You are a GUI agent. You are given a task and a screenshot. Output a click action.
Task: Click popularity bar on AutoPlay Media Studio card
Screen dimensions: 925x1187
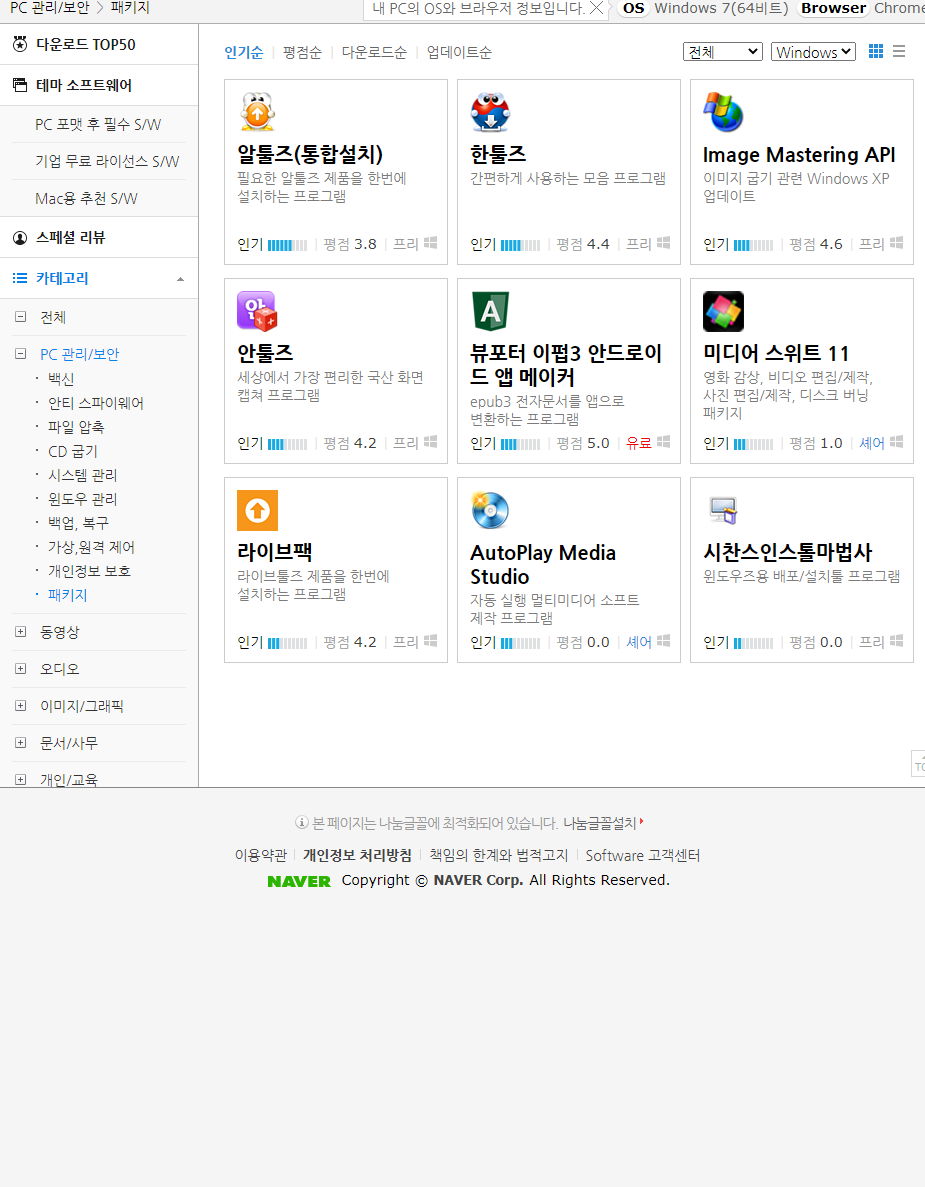(521, 643)
